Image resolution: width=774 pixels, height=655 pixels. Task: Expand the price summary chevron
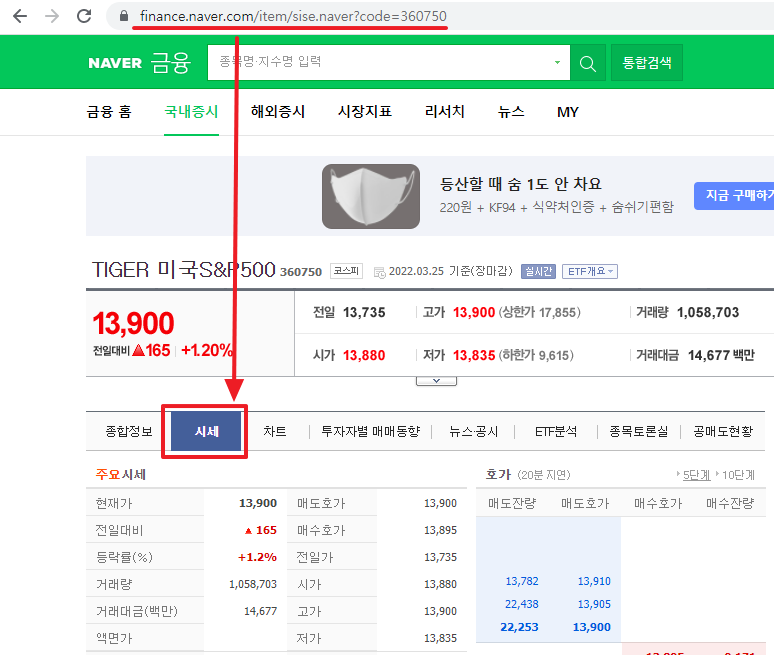point(436,381)
